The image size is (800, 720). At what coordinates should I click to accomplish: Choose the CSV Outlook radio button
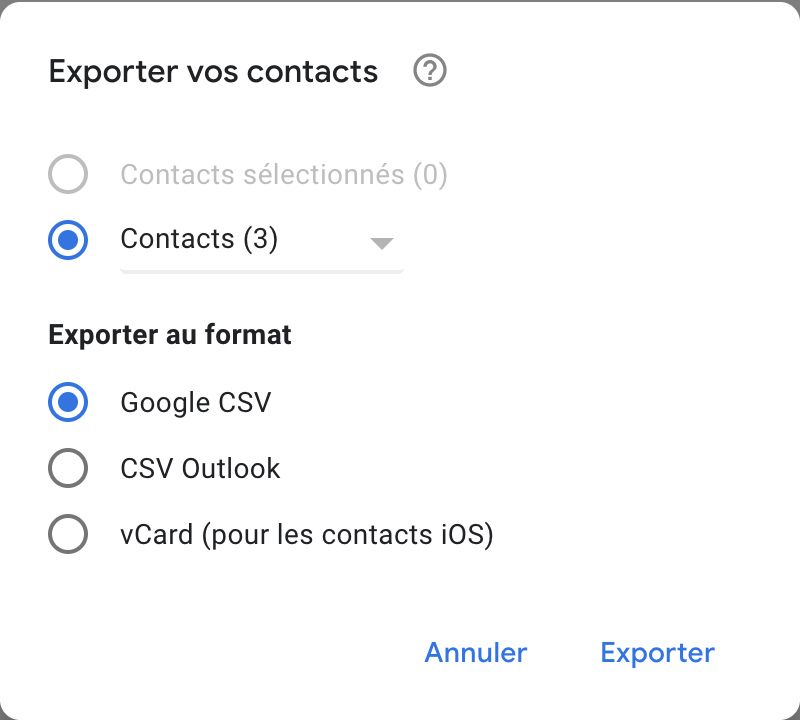[68, 469]
